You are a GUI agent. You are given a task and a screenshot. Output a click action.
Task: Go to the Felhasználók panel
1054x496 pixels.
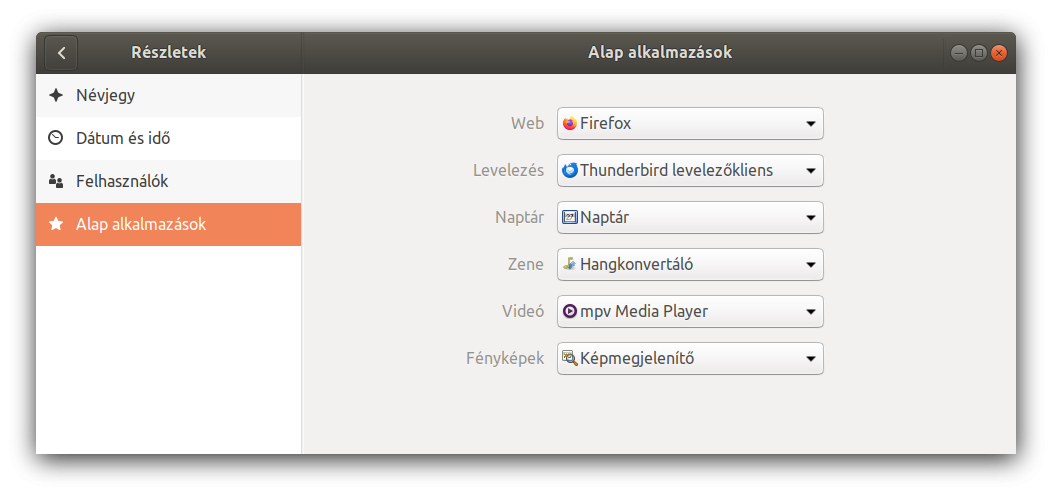click(169, 181)
